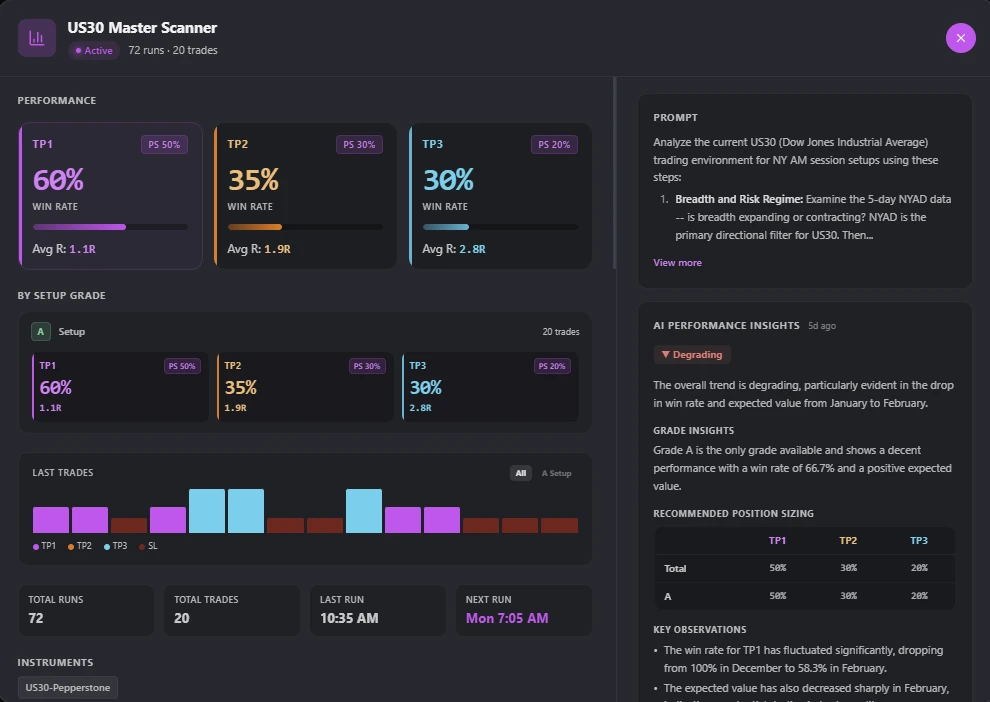This screenshot has height=702, width=990.
Task: Click the PS 50% badge on the TP1 card
Action: [x=164, y=144]
